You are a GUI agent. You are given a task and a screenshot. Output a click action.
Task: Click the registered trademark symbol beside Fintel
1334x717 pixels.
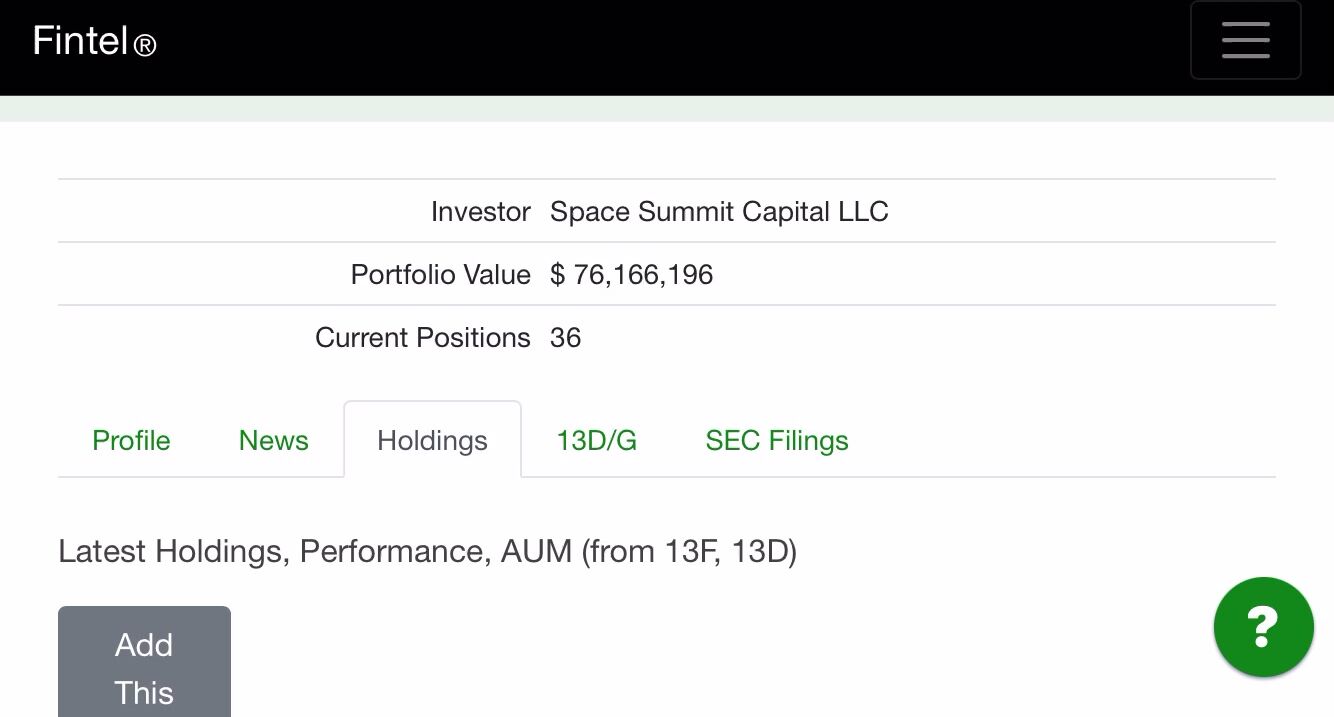tap(143, 48)
